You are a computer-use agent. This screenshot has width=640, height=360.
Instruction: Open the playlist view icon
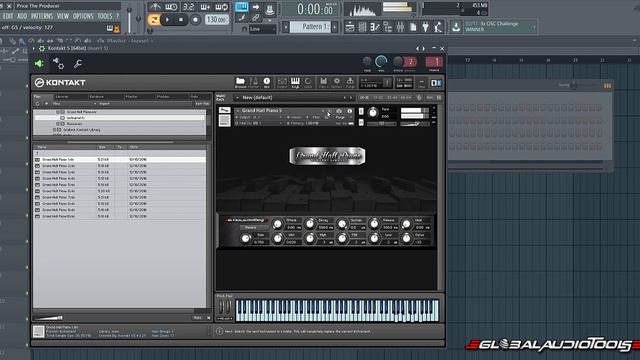(x=350, y=27)
